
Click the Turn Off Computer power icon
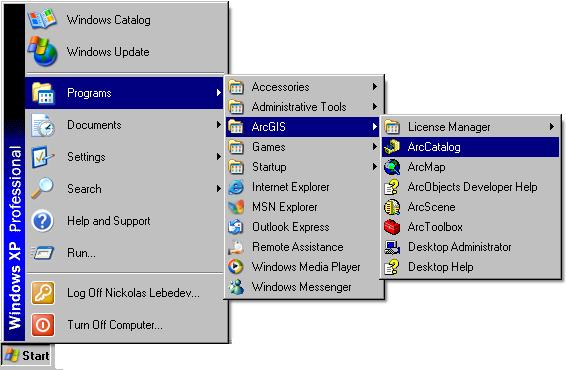[43, 325]
